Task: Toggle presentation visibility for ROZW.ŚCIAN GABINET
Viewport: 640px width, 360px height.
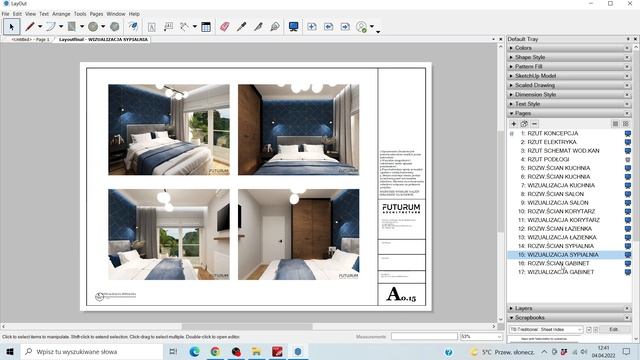Action: coord(628,263)
